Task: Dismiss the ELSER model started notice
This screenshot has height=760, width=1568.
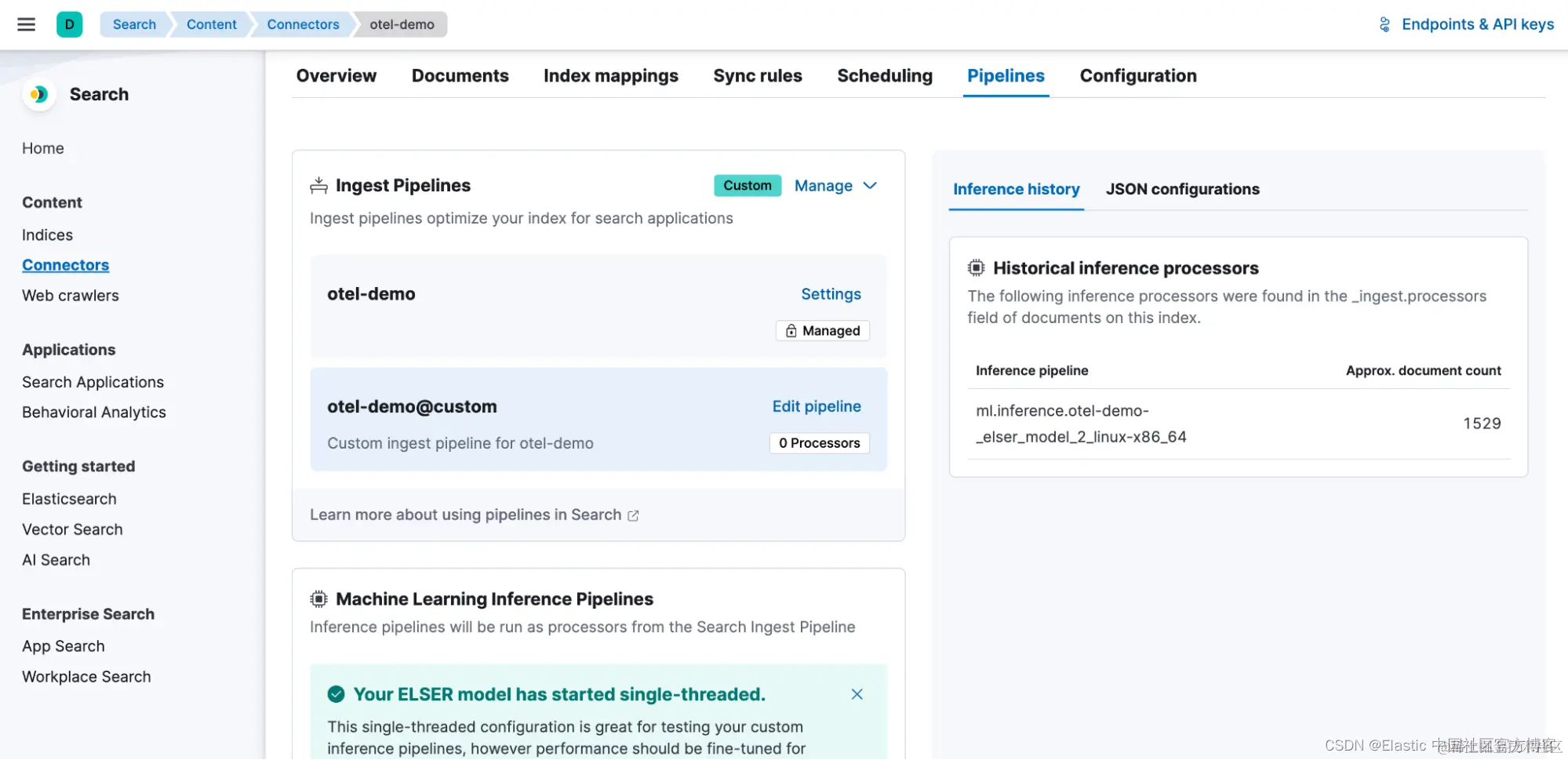Action: click(x=857, y=694)
